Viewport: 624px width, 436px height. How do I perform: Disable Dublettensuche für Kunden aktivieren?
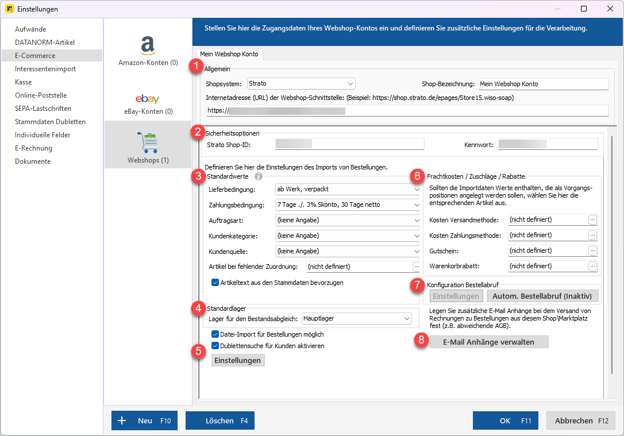(x=215, y=346)
